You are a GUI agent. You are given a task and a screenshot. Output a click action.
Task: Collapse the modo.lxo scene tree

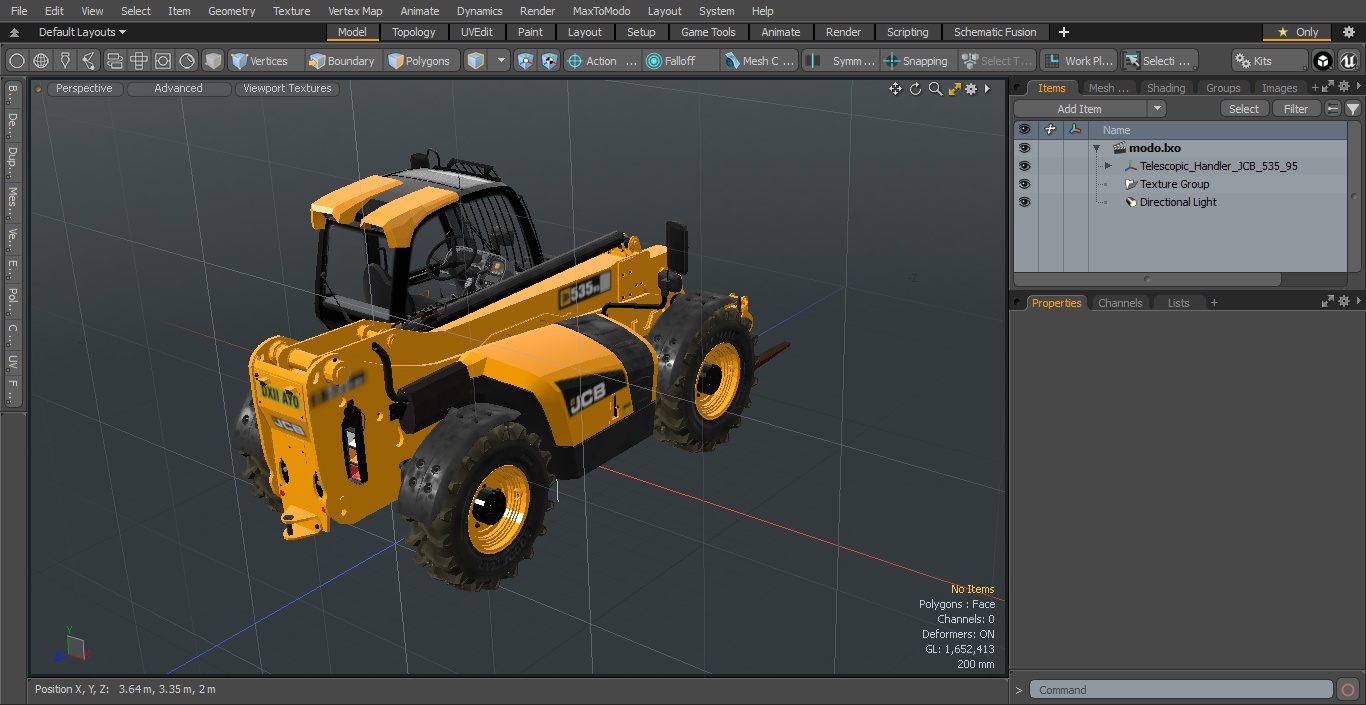pos(1097,148)
